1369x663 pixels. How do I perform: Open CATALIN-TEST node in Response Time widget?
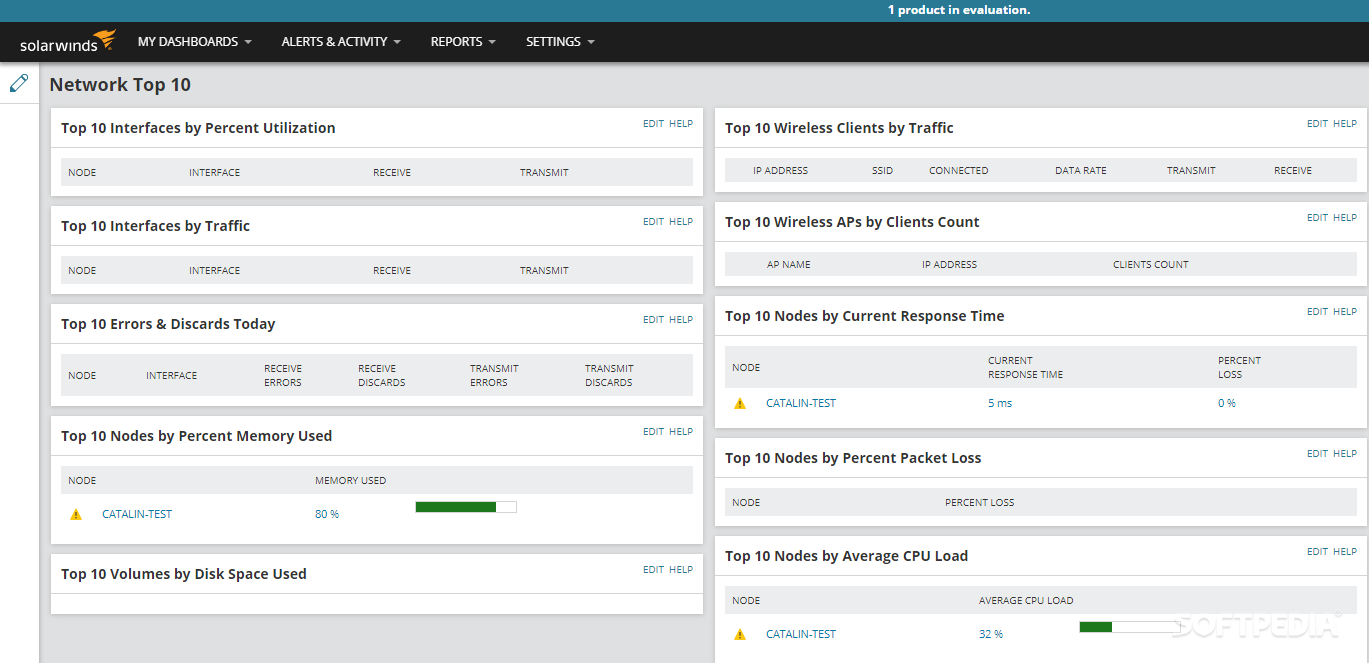click(801, 403)
